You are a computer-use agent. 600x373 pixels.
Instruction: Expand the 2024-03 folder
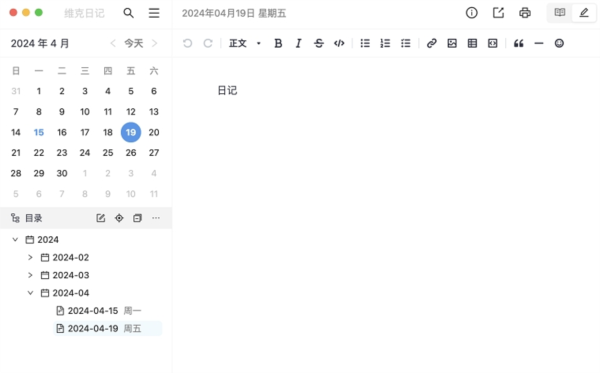pyautogui.click(x=31, y=275)
